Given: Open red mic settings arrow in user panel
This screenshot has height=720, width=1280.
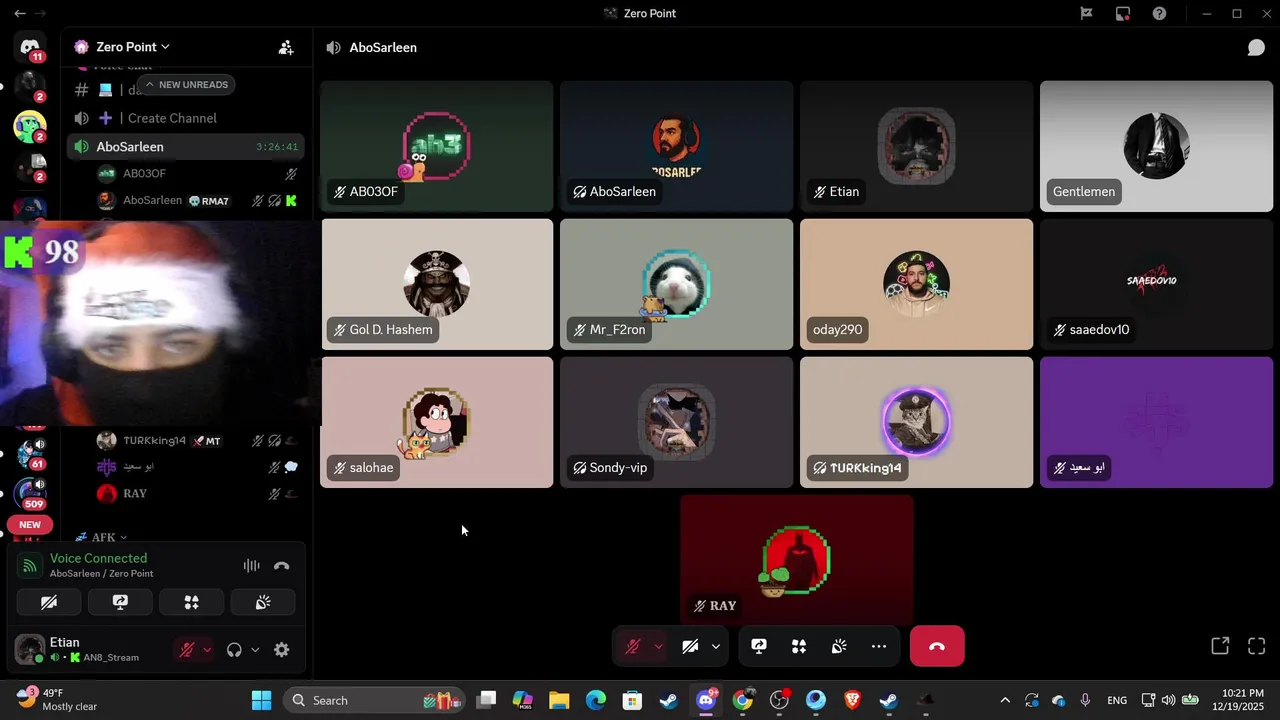Looking at the screenshot, I should pyautogui.click(x=207, y=650).
